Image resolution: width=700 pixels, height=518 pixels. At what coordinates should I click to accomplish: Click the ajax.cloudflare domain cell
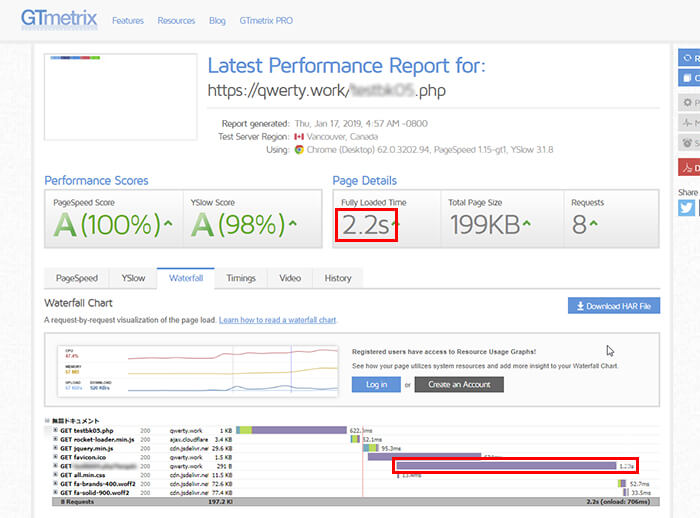[x=189, y=439]
